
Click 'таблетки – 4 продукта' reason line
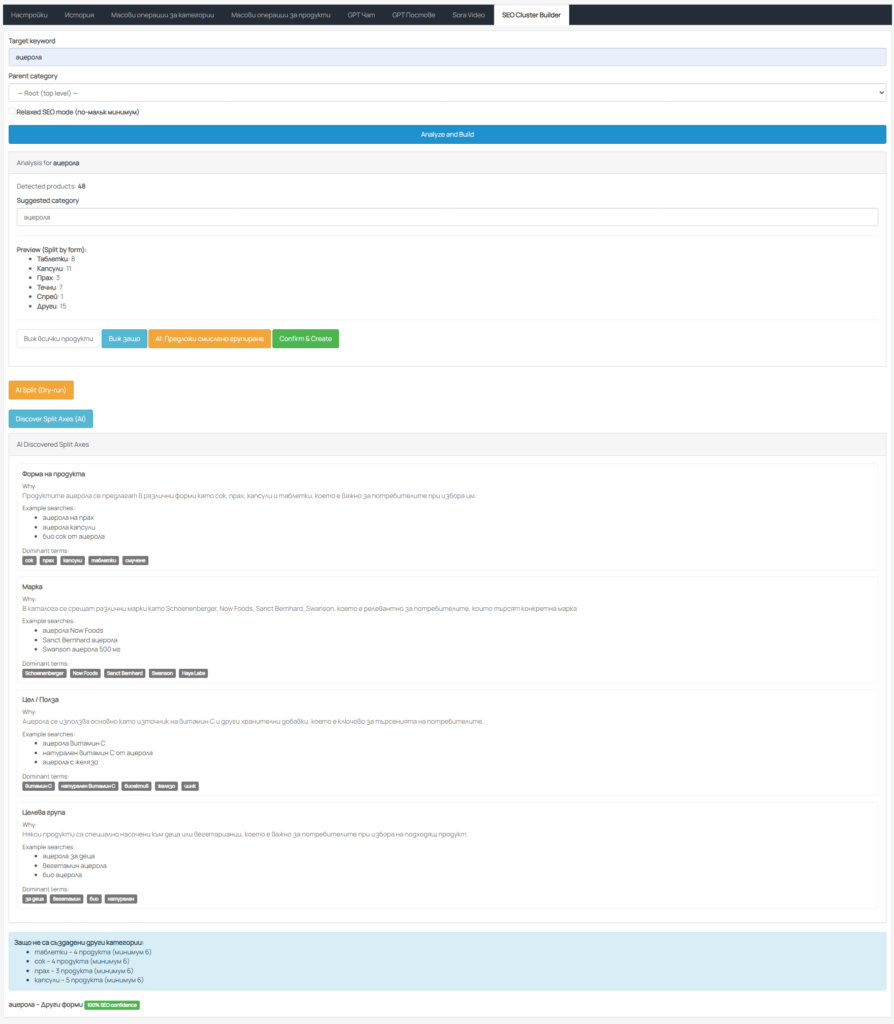pos(93,952)
